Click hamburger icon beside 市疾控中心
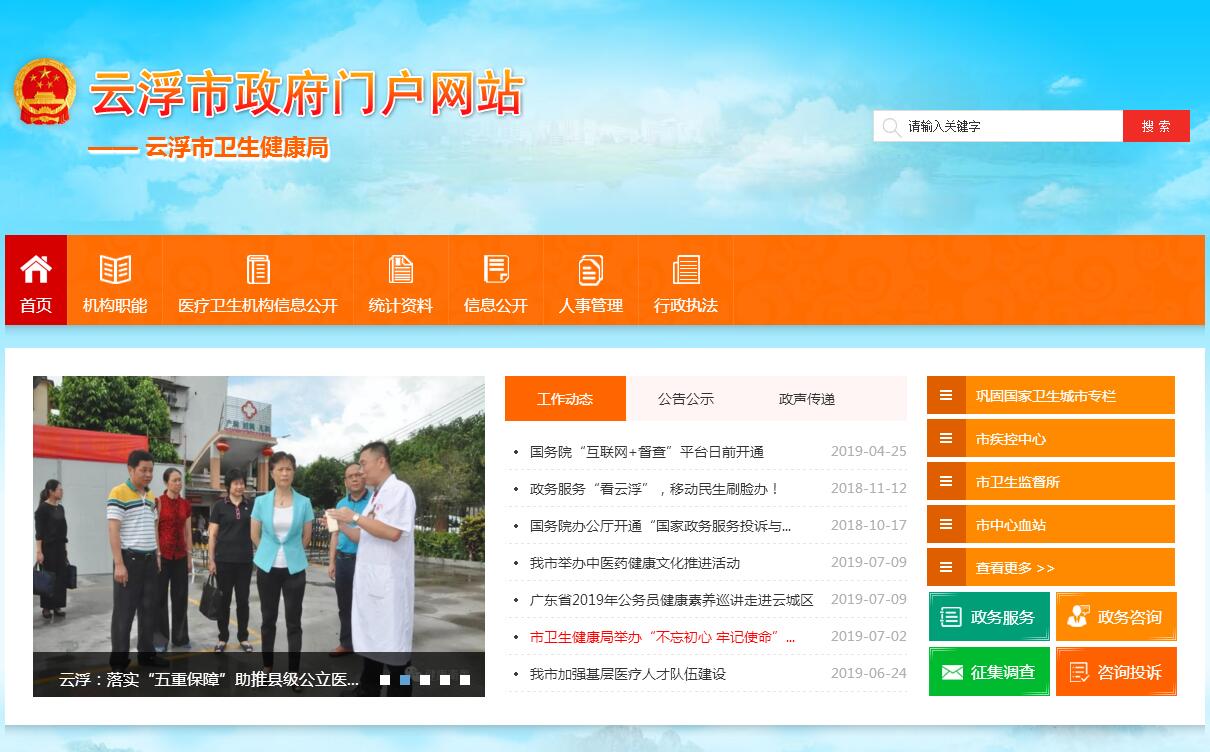Screen dimensions: 1210x752 pos(946,438)
